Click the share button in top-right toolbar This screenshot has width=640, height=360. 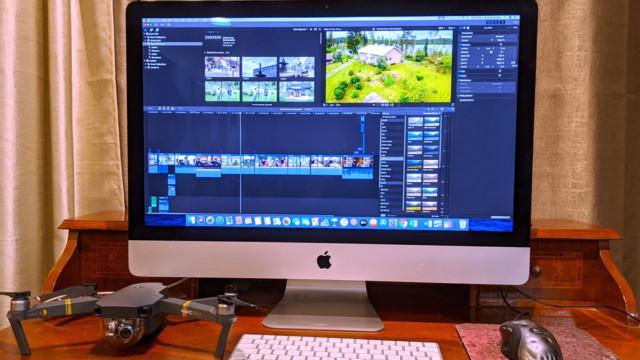pyautogui.click(x=515, y=22)
